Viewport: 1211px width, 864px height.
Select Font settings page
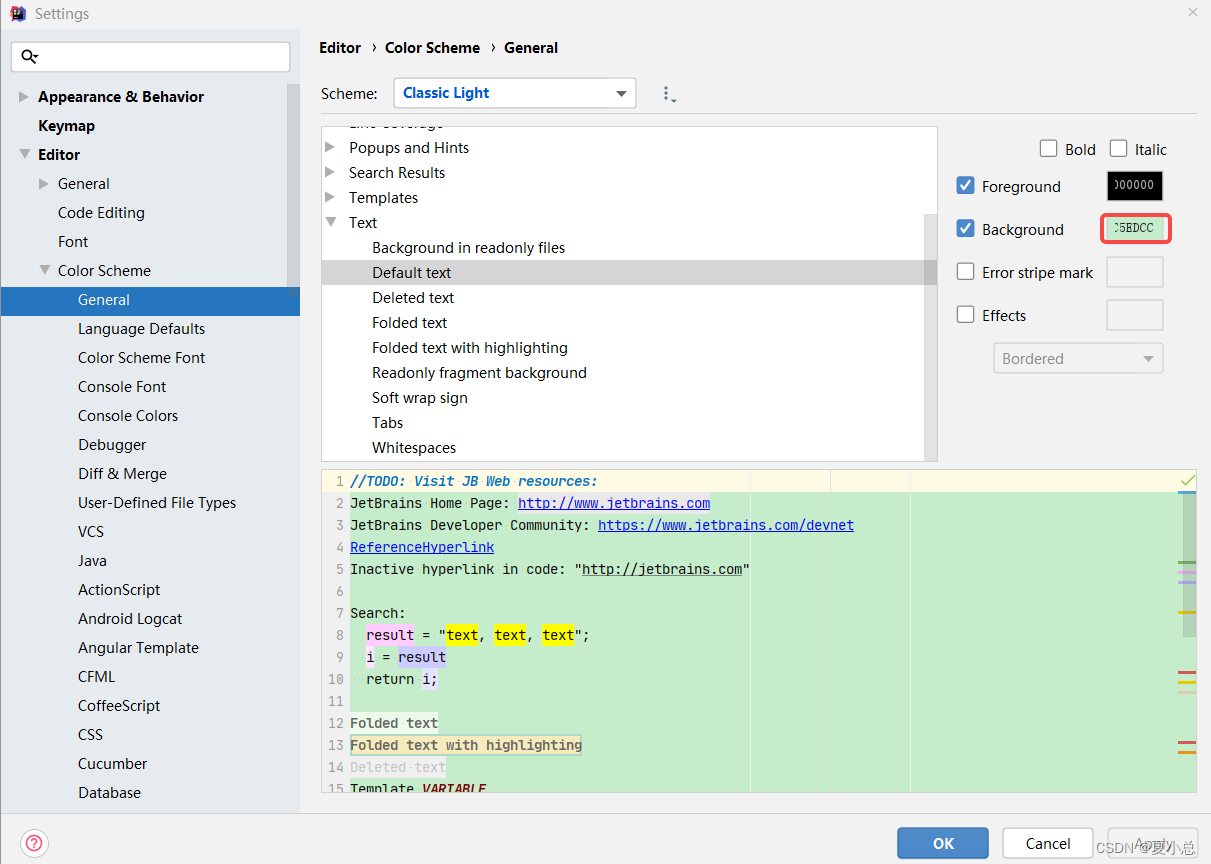(73, 242)
